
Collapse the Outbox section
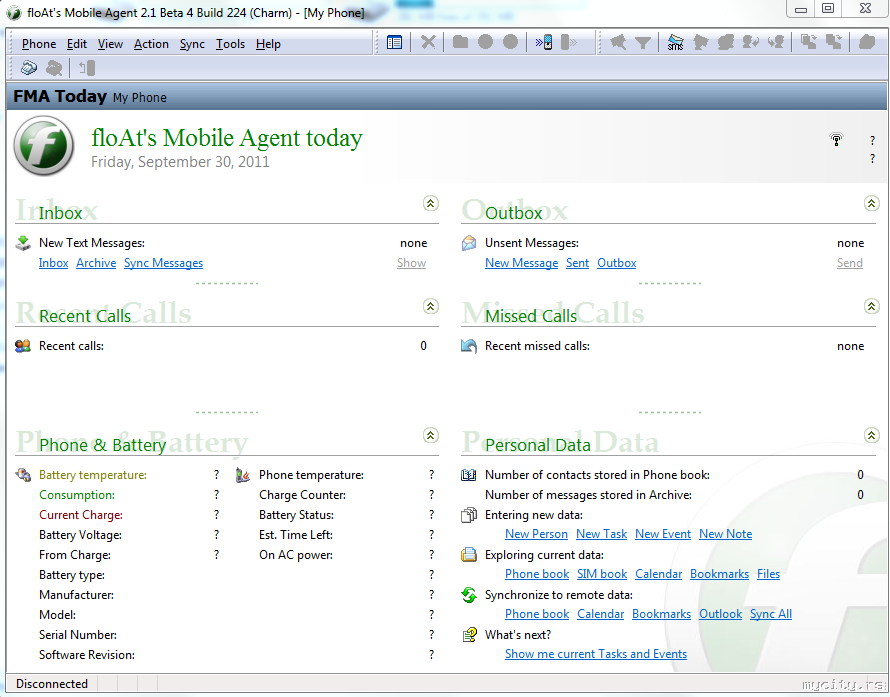point(871,203)
